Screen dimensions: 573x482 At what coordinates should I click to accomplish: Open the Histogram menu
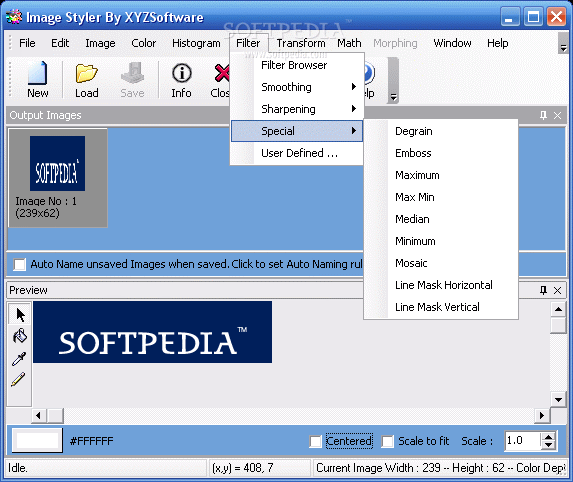[196, 43]
